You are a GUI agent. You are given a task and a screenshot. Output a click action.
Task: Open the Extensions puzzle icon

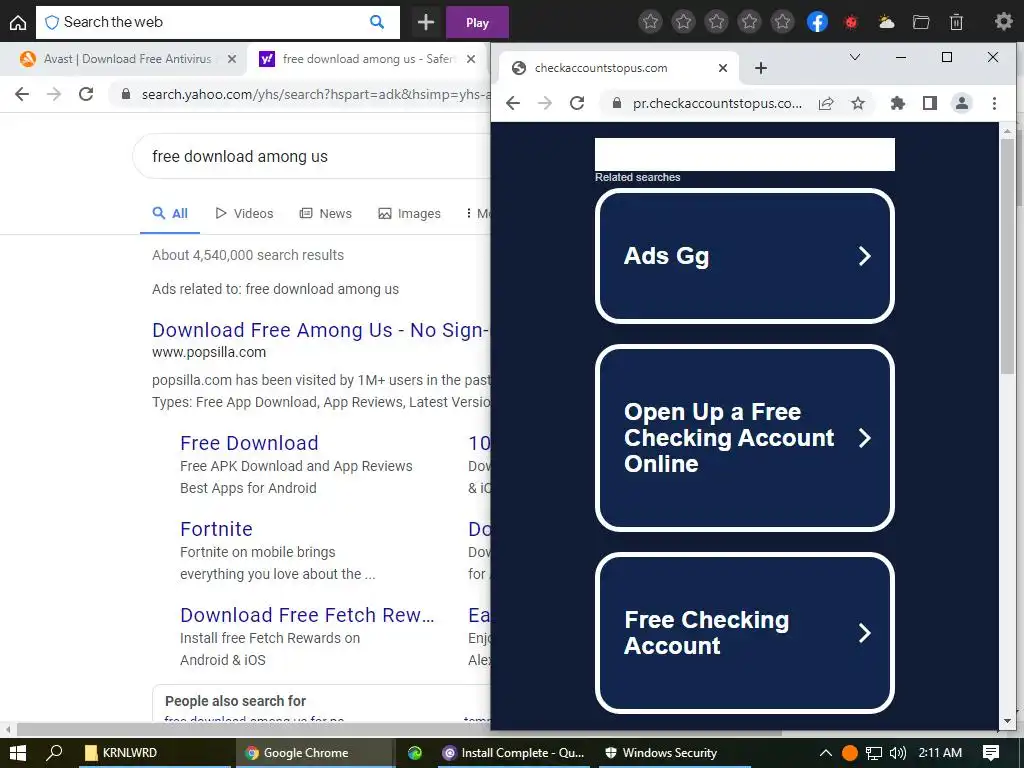(898, 103)
